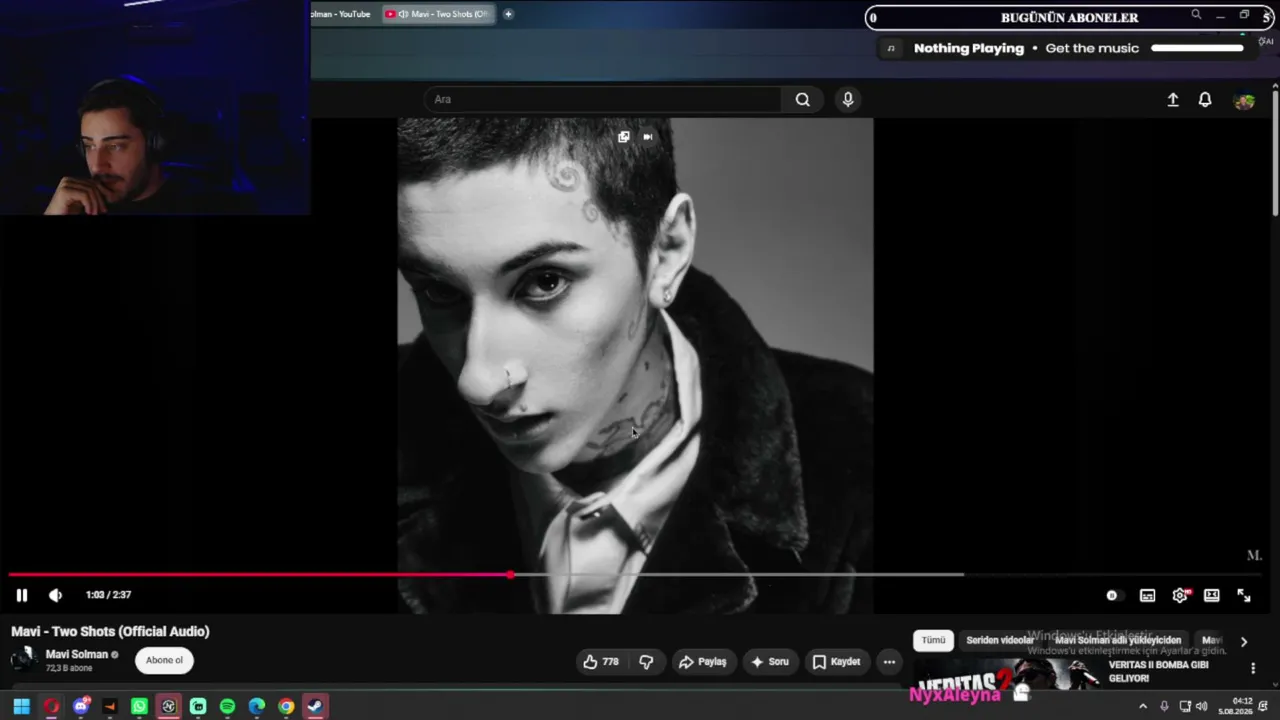Start voice search with the microphone icon

(848, 99)
